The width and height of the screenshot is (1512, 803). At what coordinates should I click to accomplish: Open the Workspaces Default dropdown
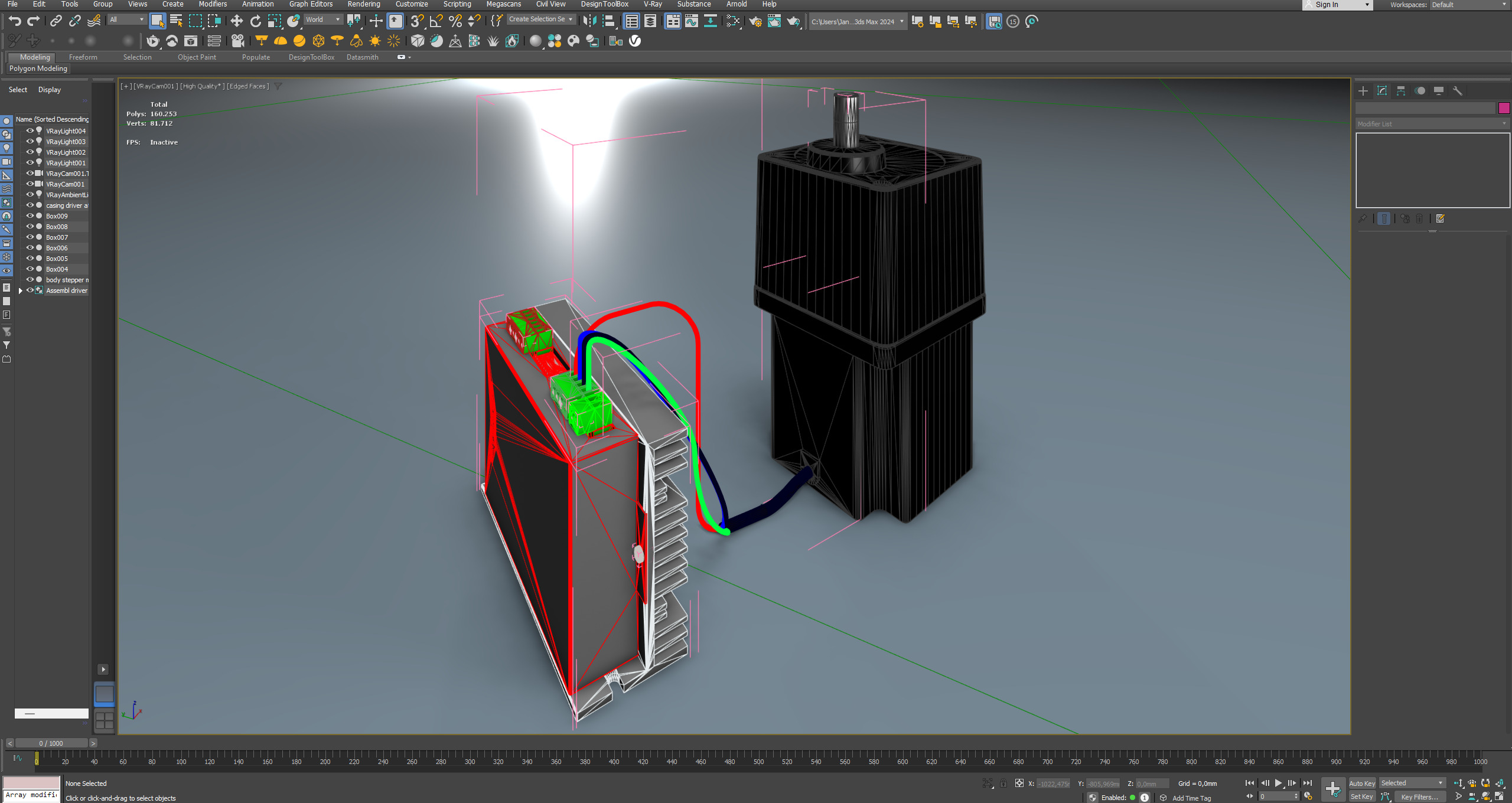pyautogui.click(x=1469, y=5)
